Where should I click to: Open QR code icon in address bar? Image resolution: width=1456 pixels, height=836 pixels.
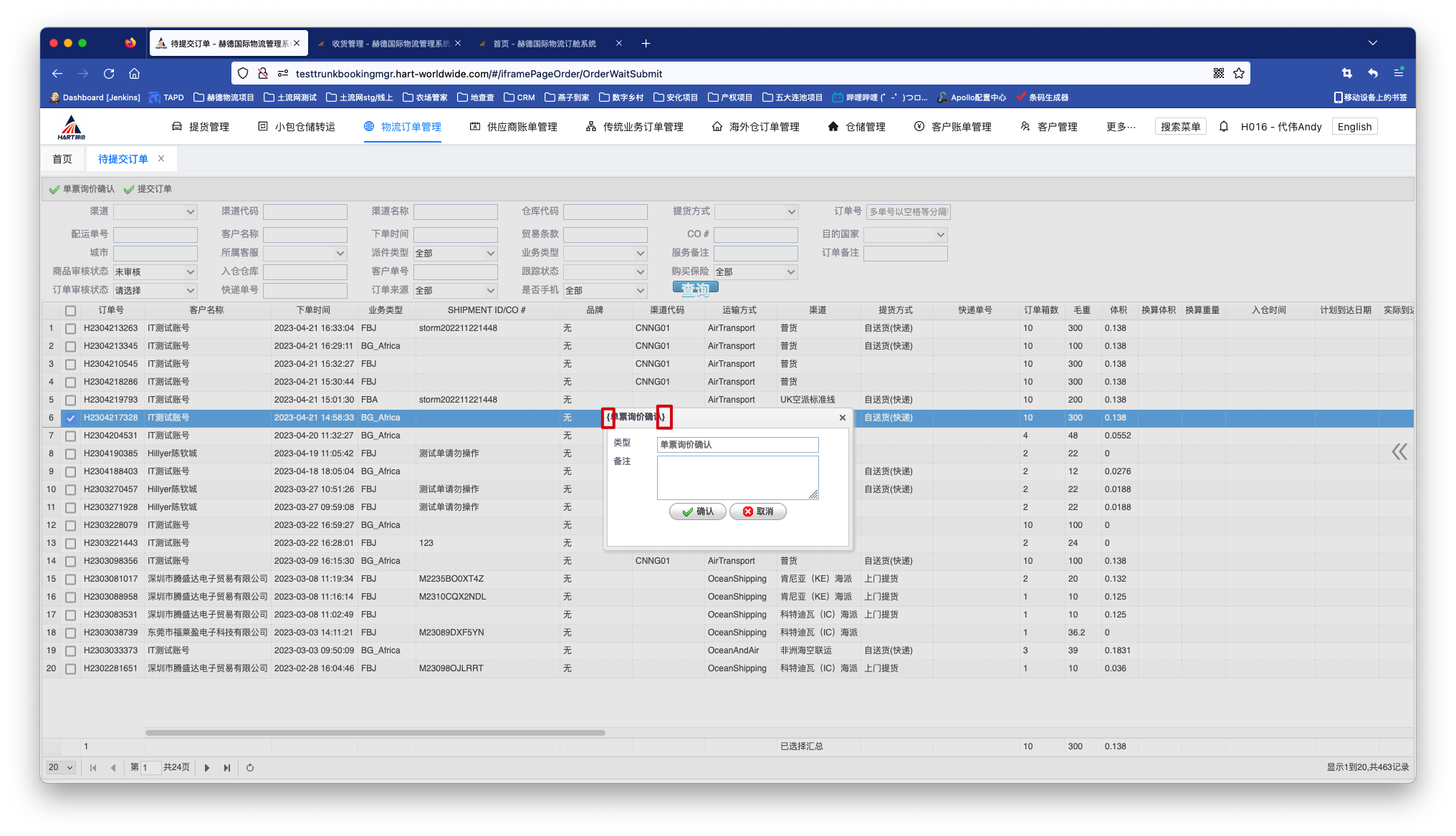(1219, 74)
